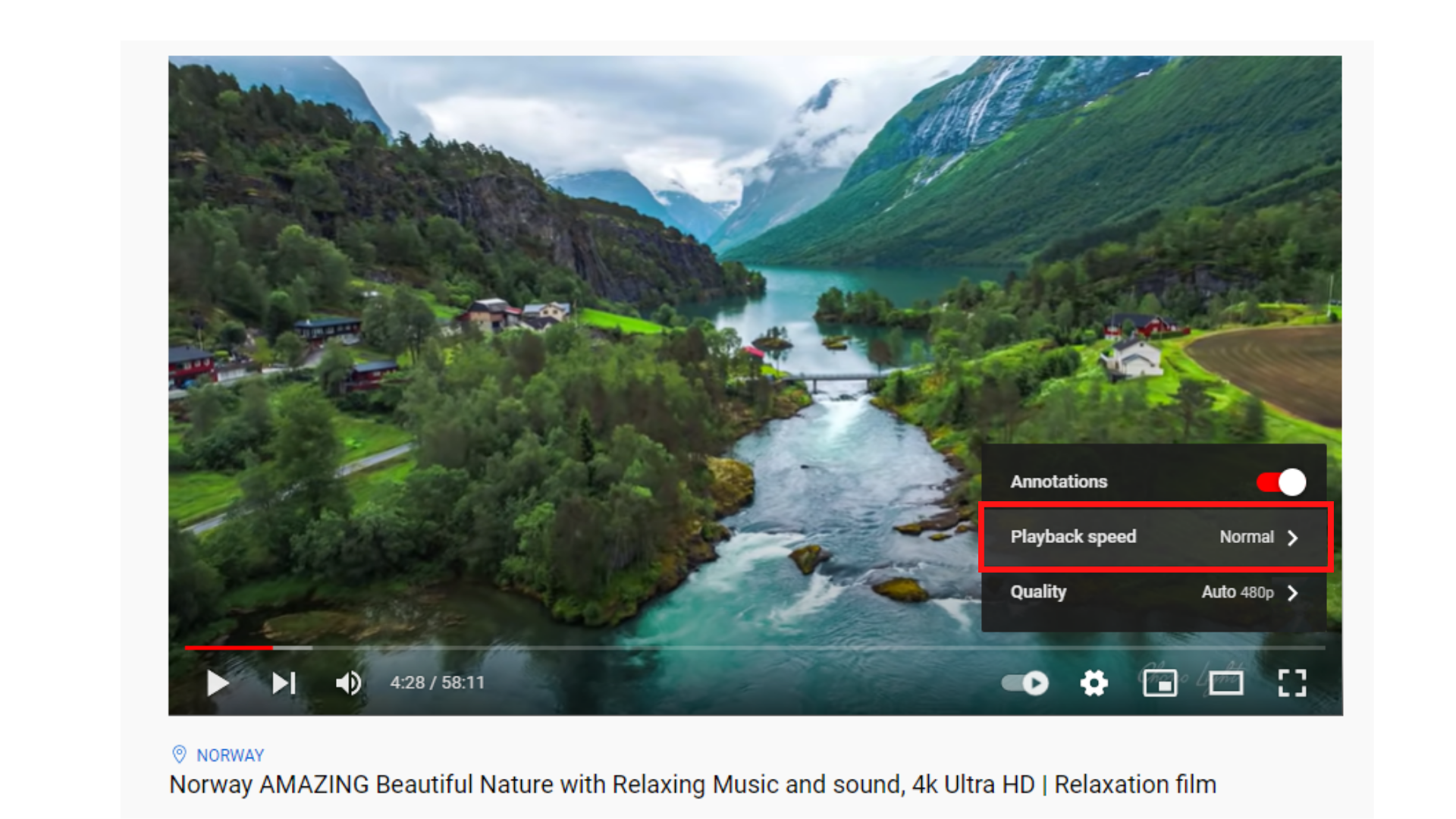This screenshot has width=1456, height=819.
Task: Toggle the autoplay switch
Action: pyautogui.click(x=1025, y=683)
